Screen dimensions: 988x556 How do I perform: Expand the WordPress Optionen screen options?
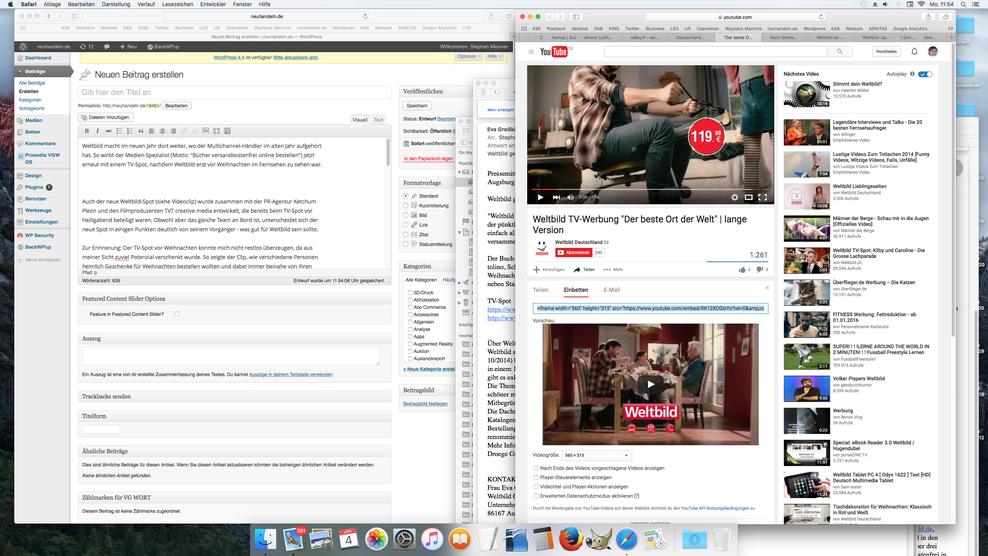[x=468, y=56]
